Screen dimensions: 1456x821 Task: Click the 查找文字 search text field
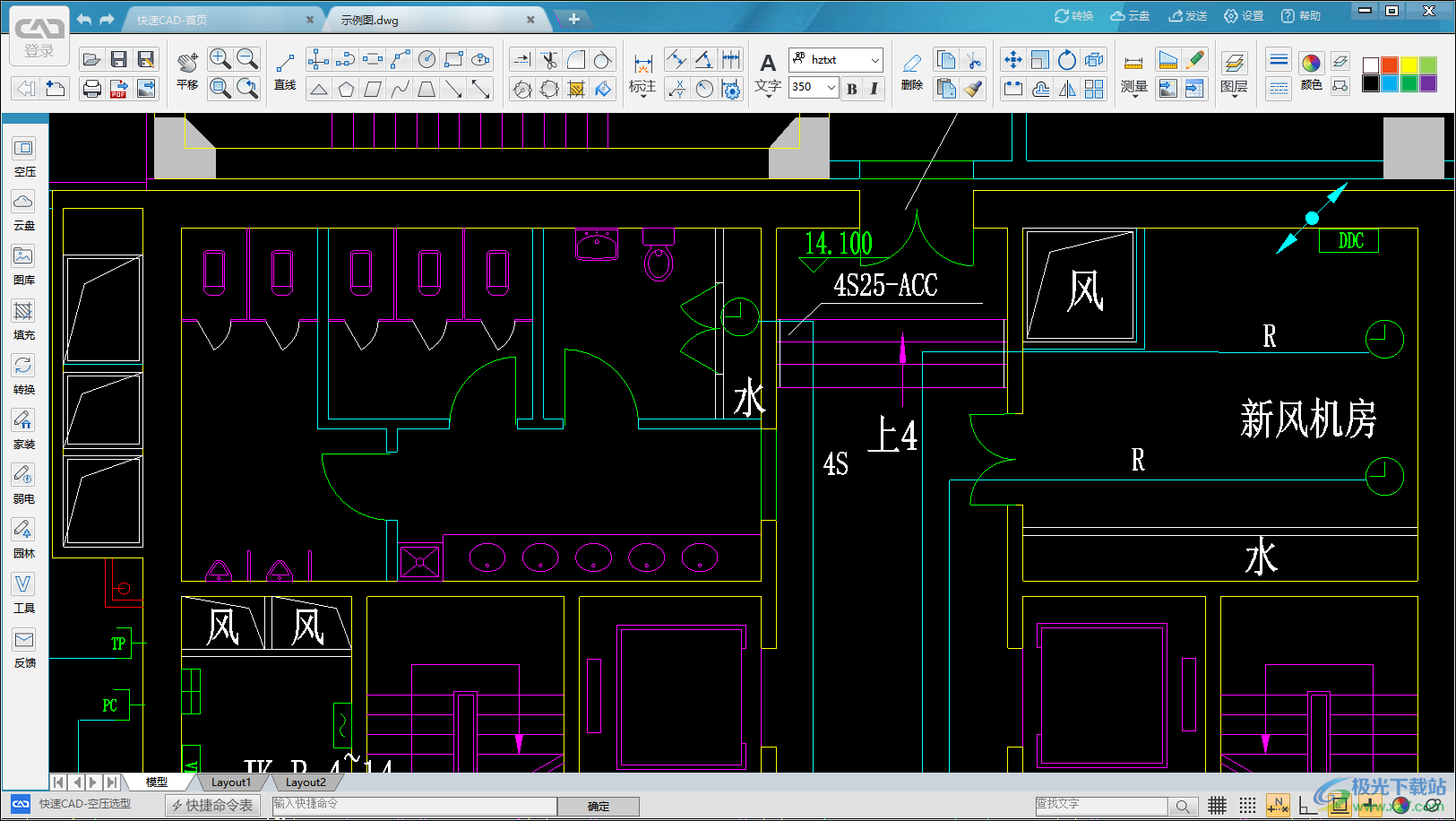click(x=1101, y=806)
